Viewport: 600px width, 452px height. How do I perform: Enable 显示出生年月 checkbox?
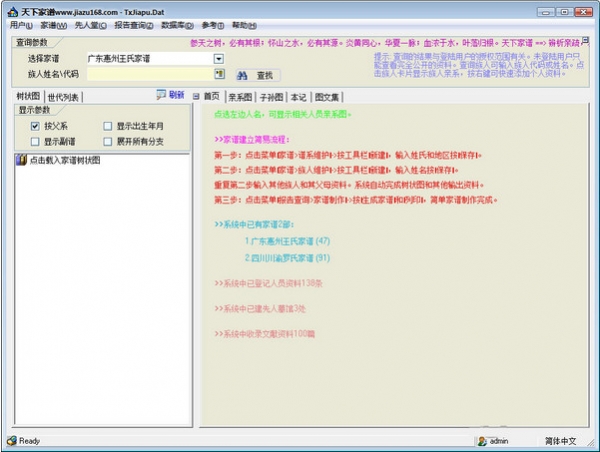[107, 127]
